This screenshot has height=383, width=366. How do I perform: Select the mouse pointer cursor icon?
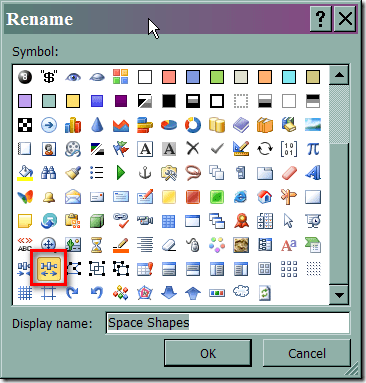288,221
